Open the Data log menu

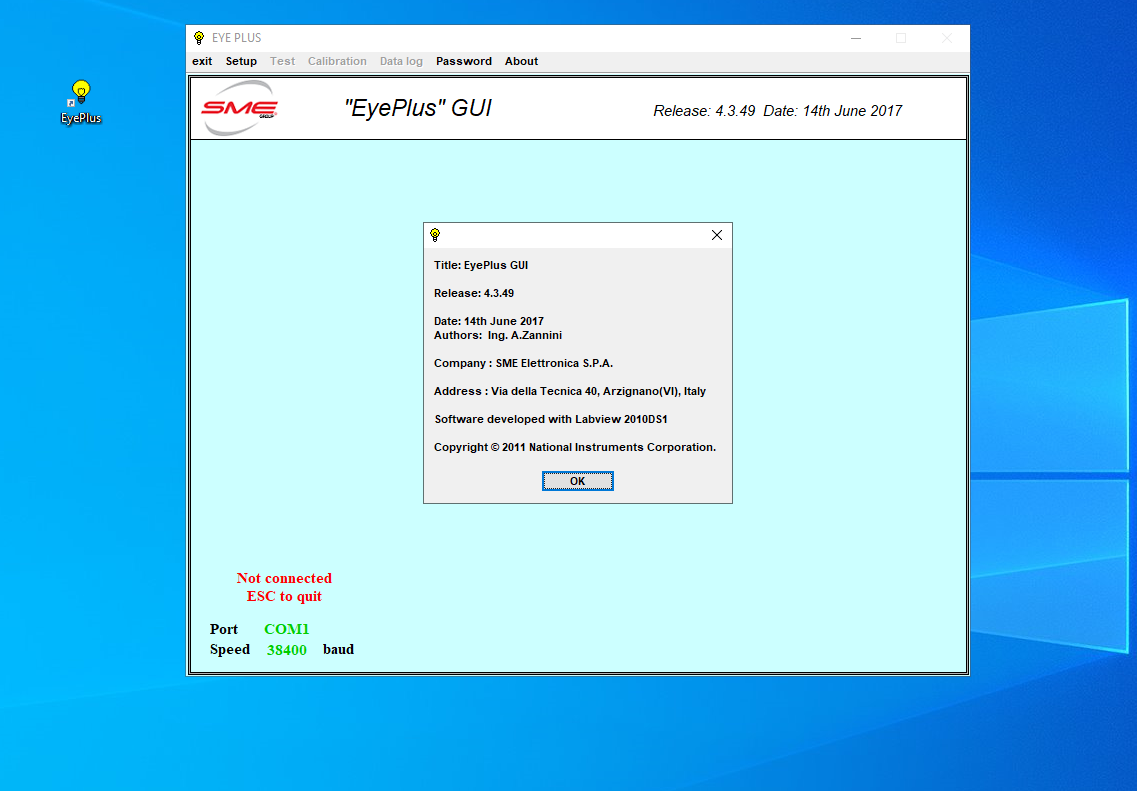point(401,62)
